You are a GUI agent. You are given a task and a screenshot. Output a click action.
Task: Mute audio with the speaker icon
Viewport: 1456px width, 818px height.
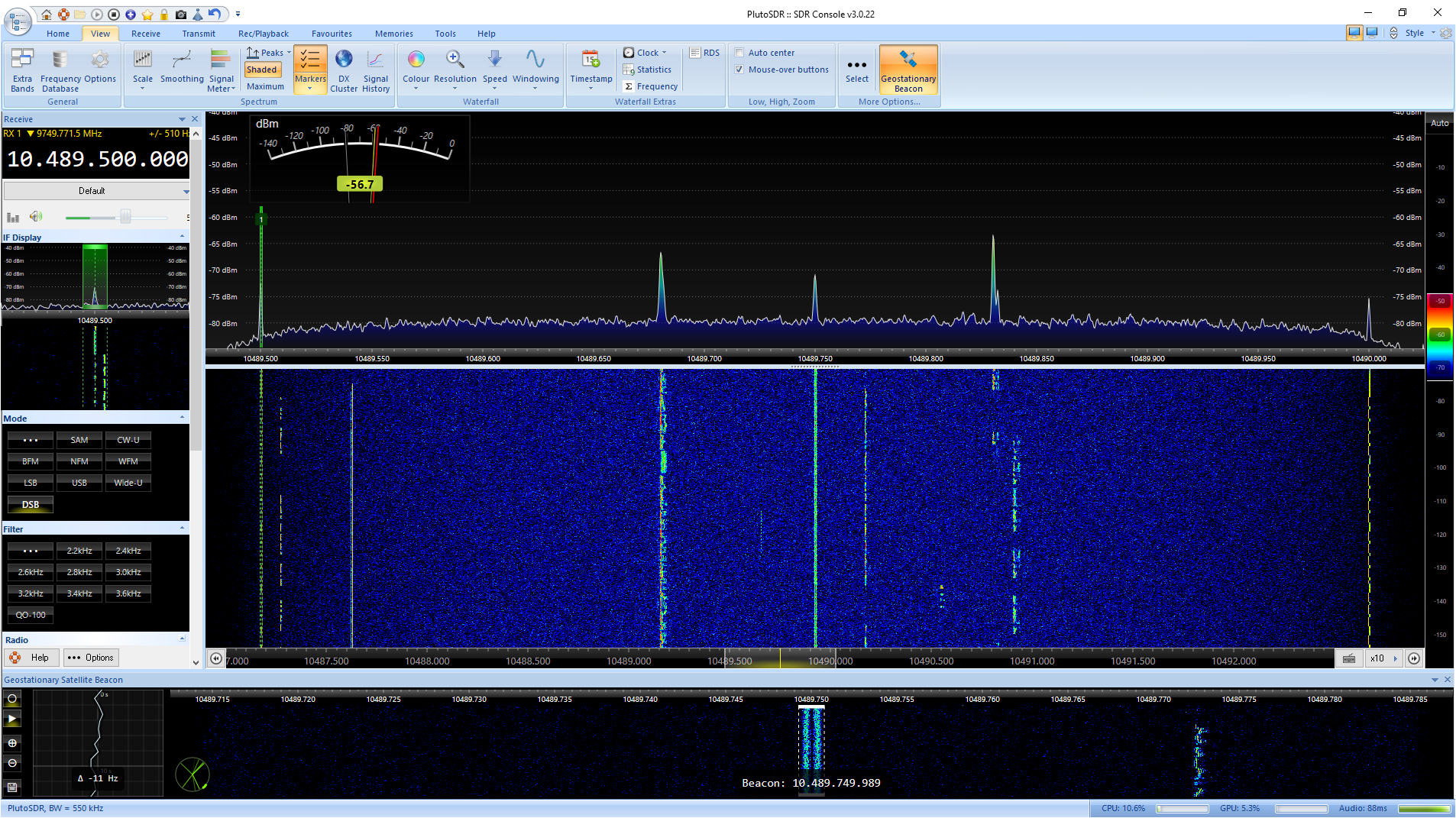click(36, 217)
